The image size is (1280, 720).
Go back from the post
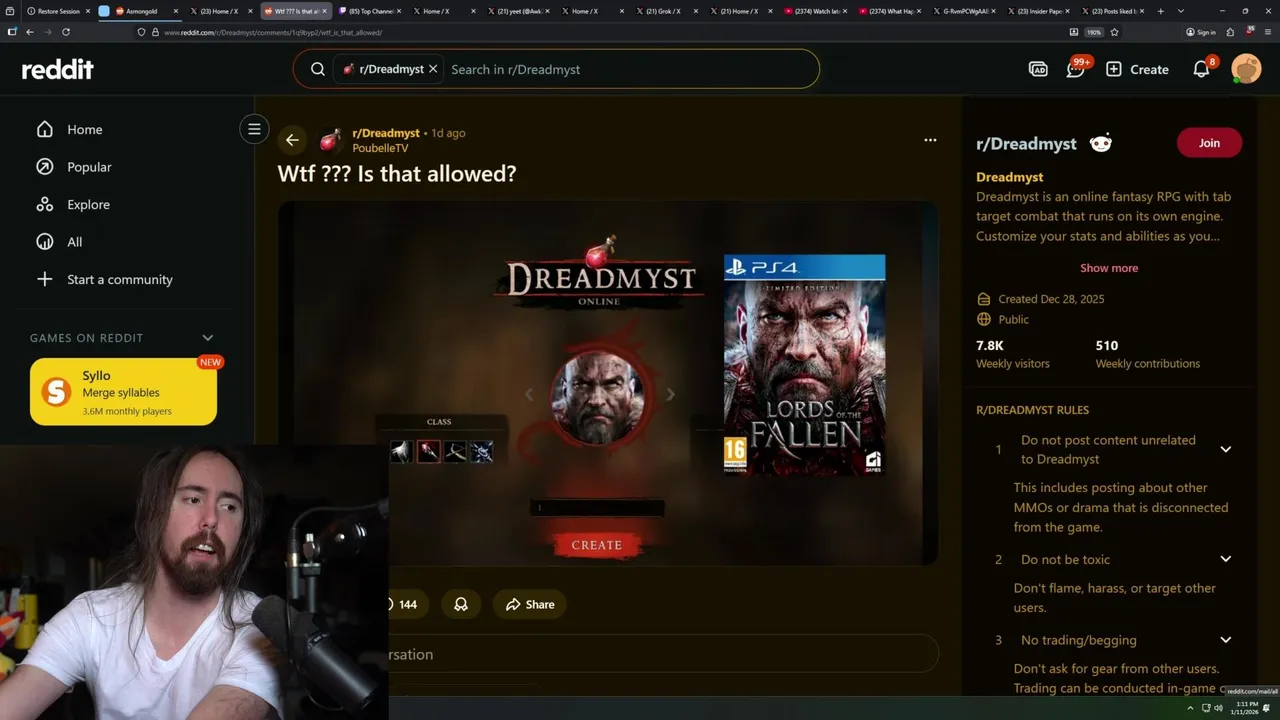[x=291, y=140]
